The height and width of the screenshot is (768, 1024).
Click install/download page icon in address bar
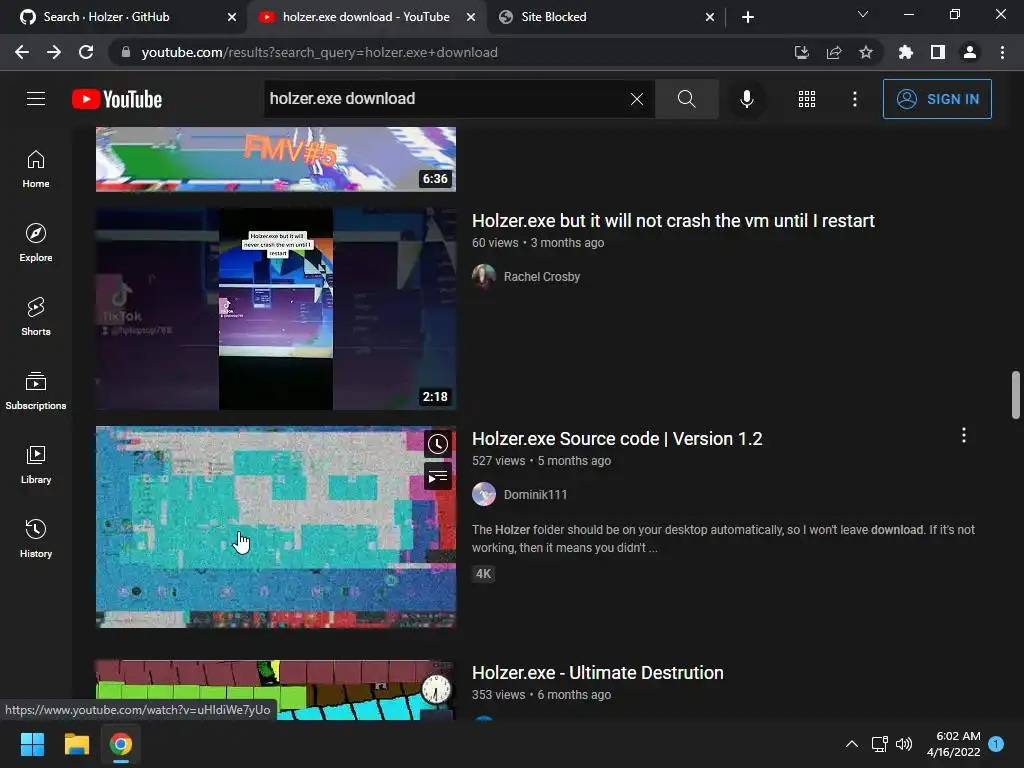801,52
